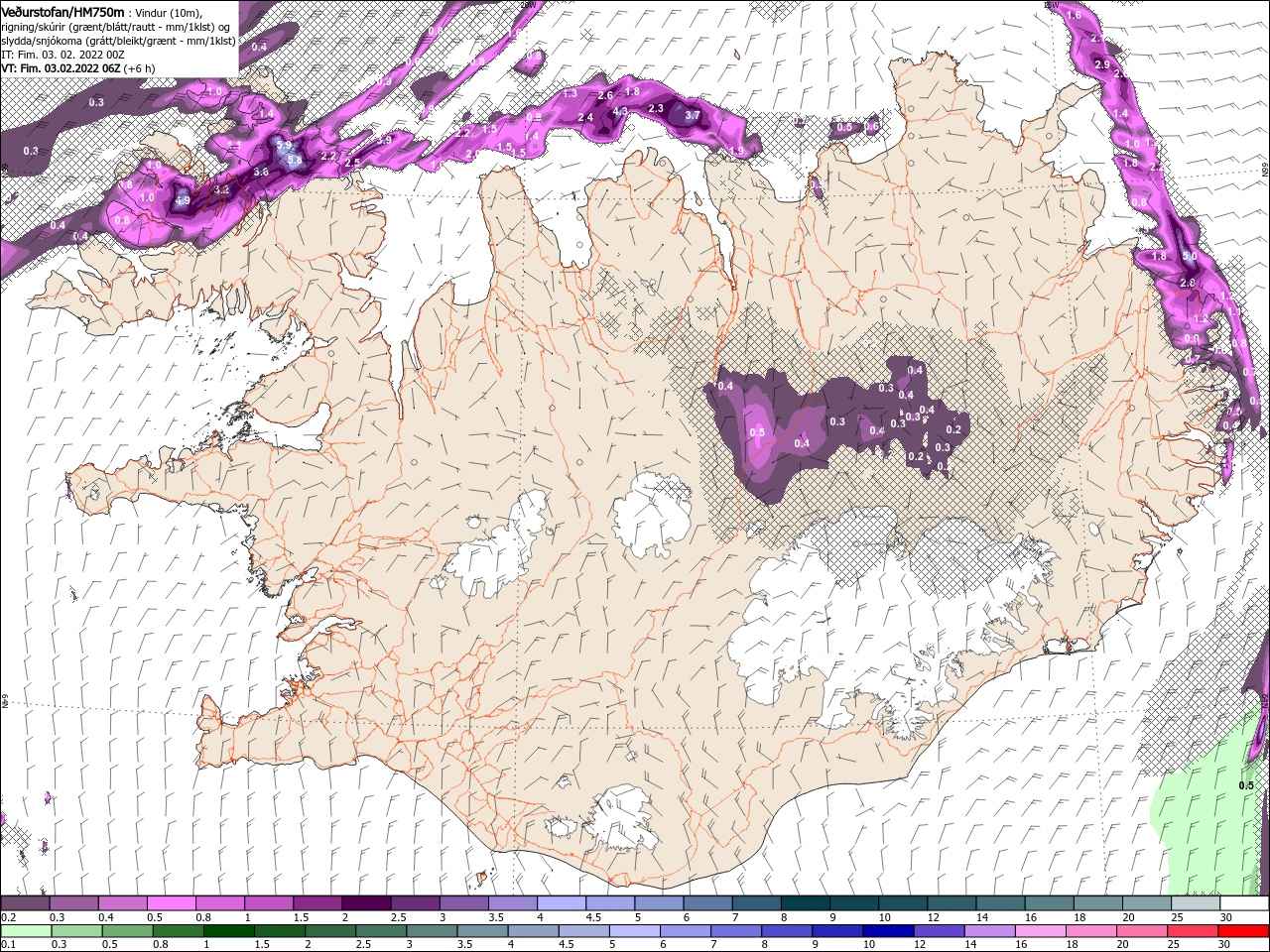Click the 5.9 snowfall value on the map
Screen dimensions: 1270x952
click(285, 145)
